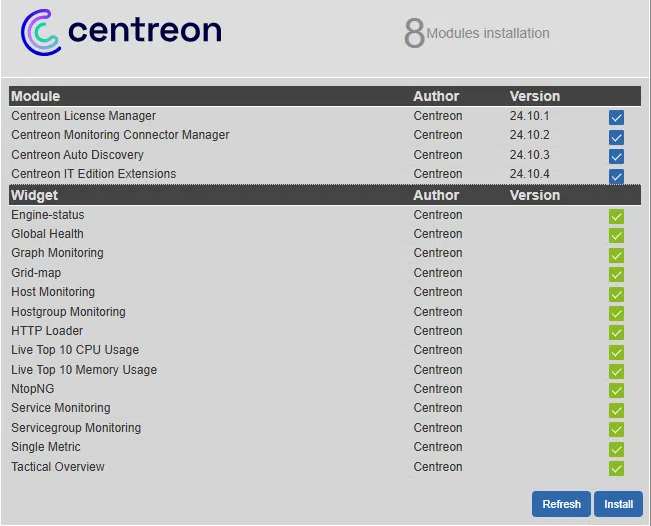Viewport: 651px width, 526px height.
Task: Uncheck Centreon License Manager module checkbox
Action: [x=616, y=118]
